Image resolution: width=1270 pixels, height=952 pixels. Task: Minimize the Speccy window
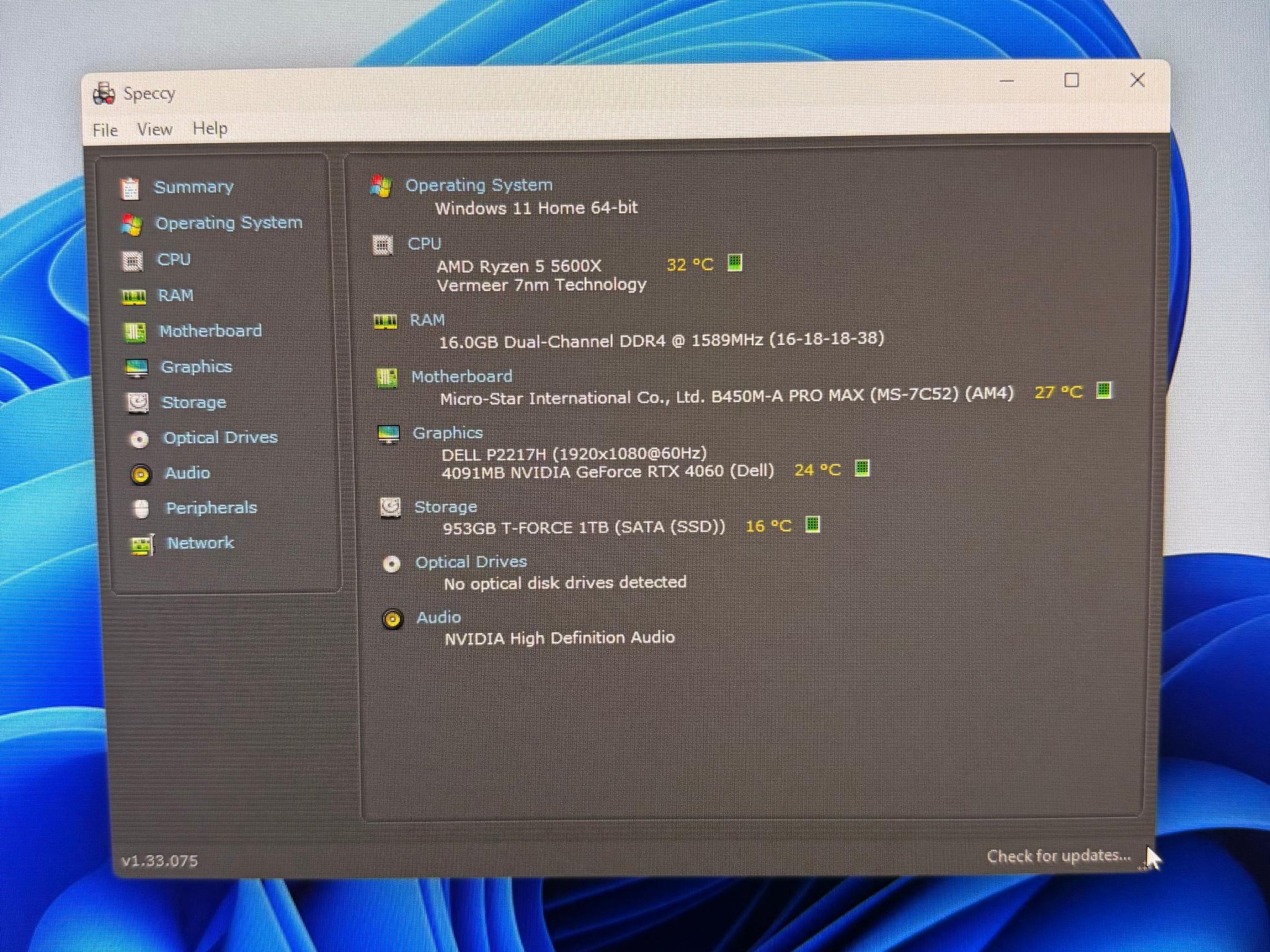coord(1007,81)
